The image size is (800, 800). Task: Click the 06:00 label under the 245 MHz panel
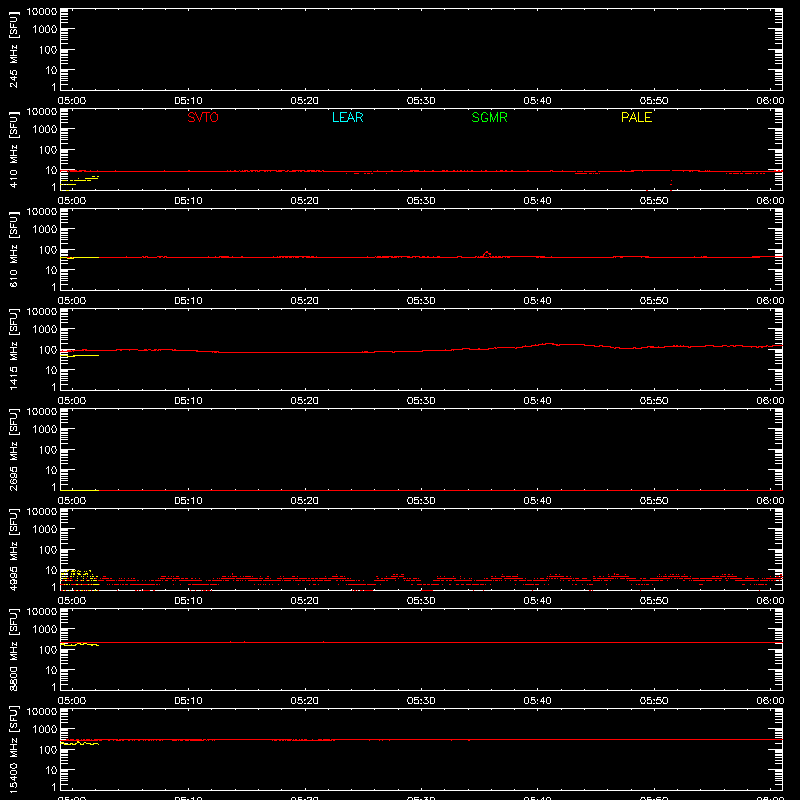[770, 101]
